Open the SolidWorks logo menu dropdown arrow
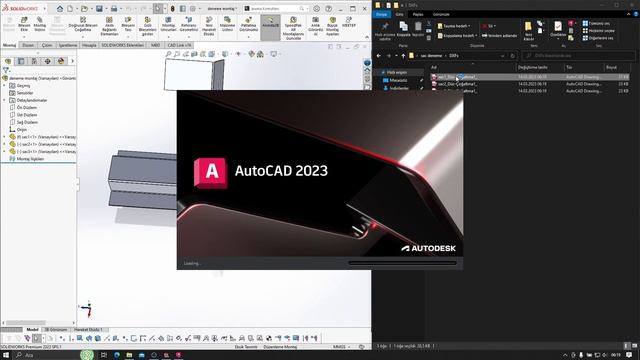Screen dimensions: 640x360 pyautogui.click(x=44, y=9)
